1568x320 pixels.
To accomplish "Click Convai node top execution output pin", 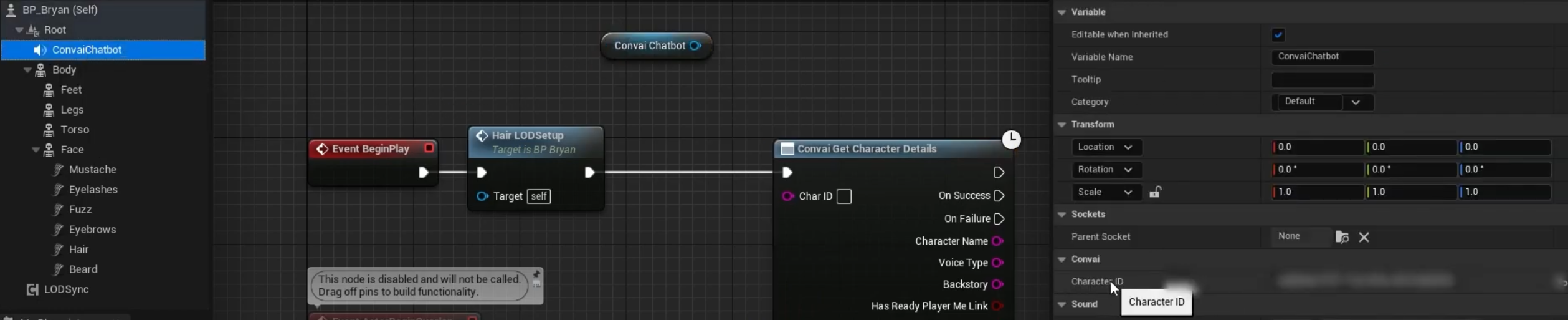I will point(999,173).
